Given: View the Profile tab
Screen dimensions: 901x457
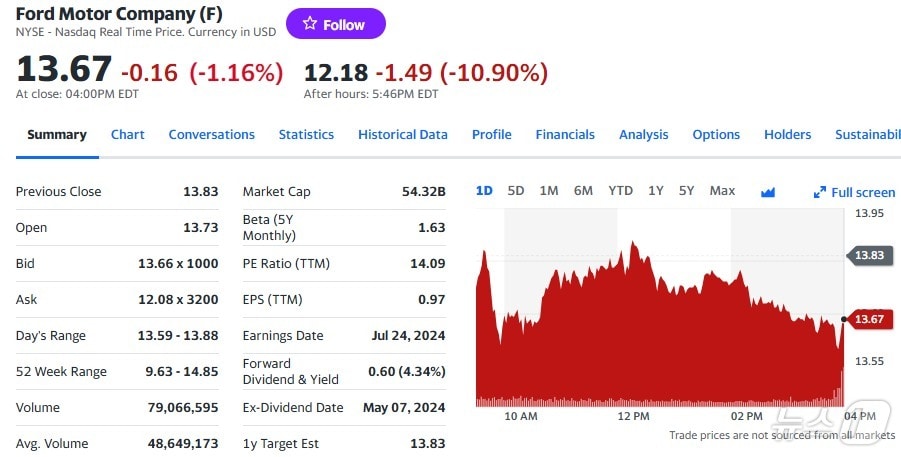Looking at the screenshot, I should click(x=491, y=135).
